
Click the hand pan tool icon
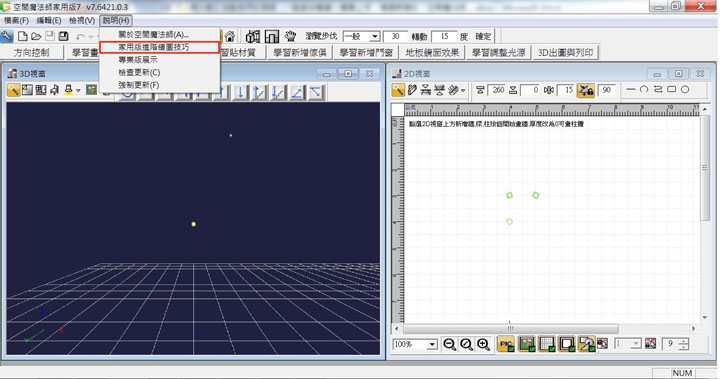(290, 36)
